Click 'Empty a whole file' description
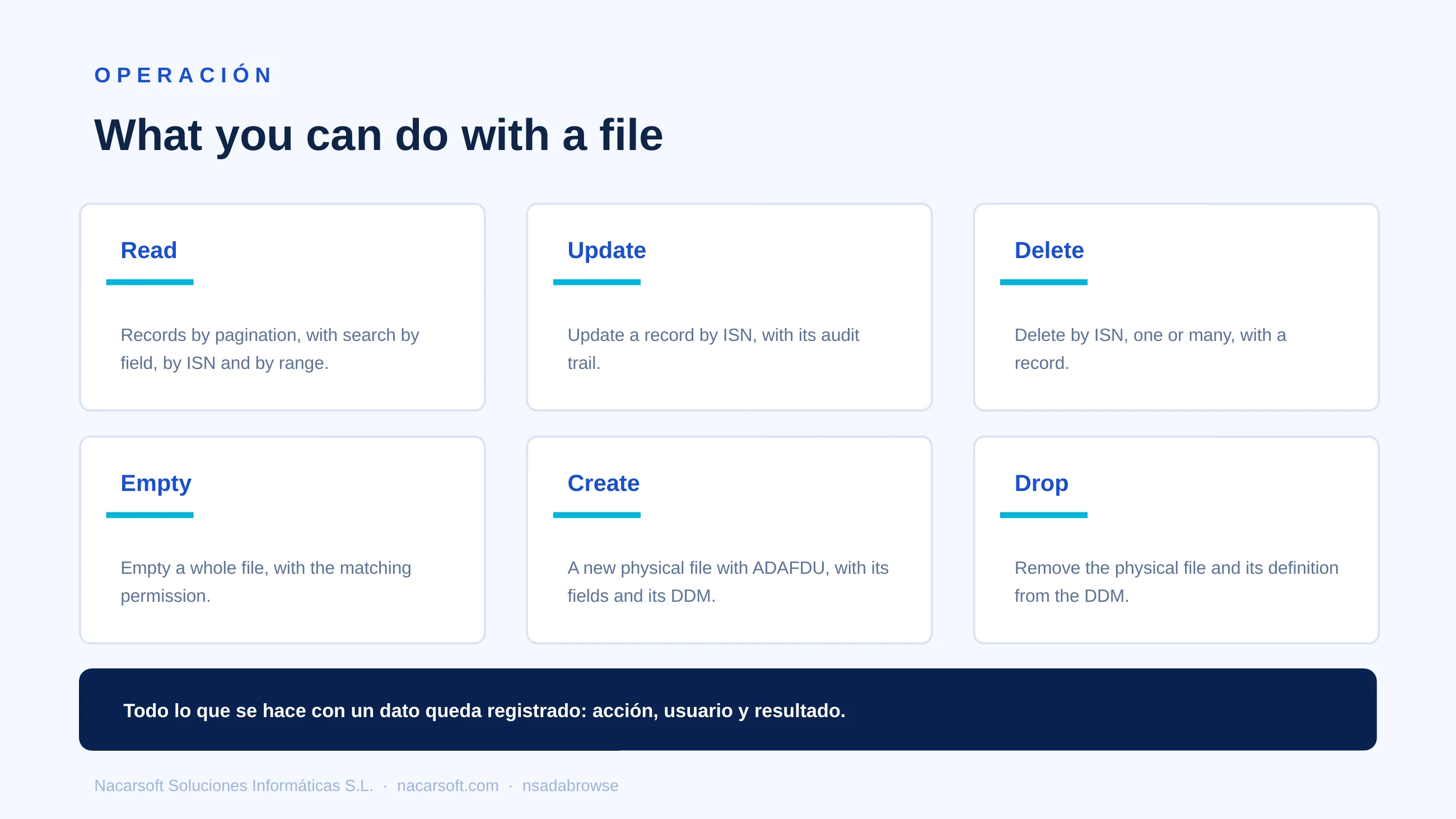Viewport: 1456px width, 819px height. pos(265,582)
